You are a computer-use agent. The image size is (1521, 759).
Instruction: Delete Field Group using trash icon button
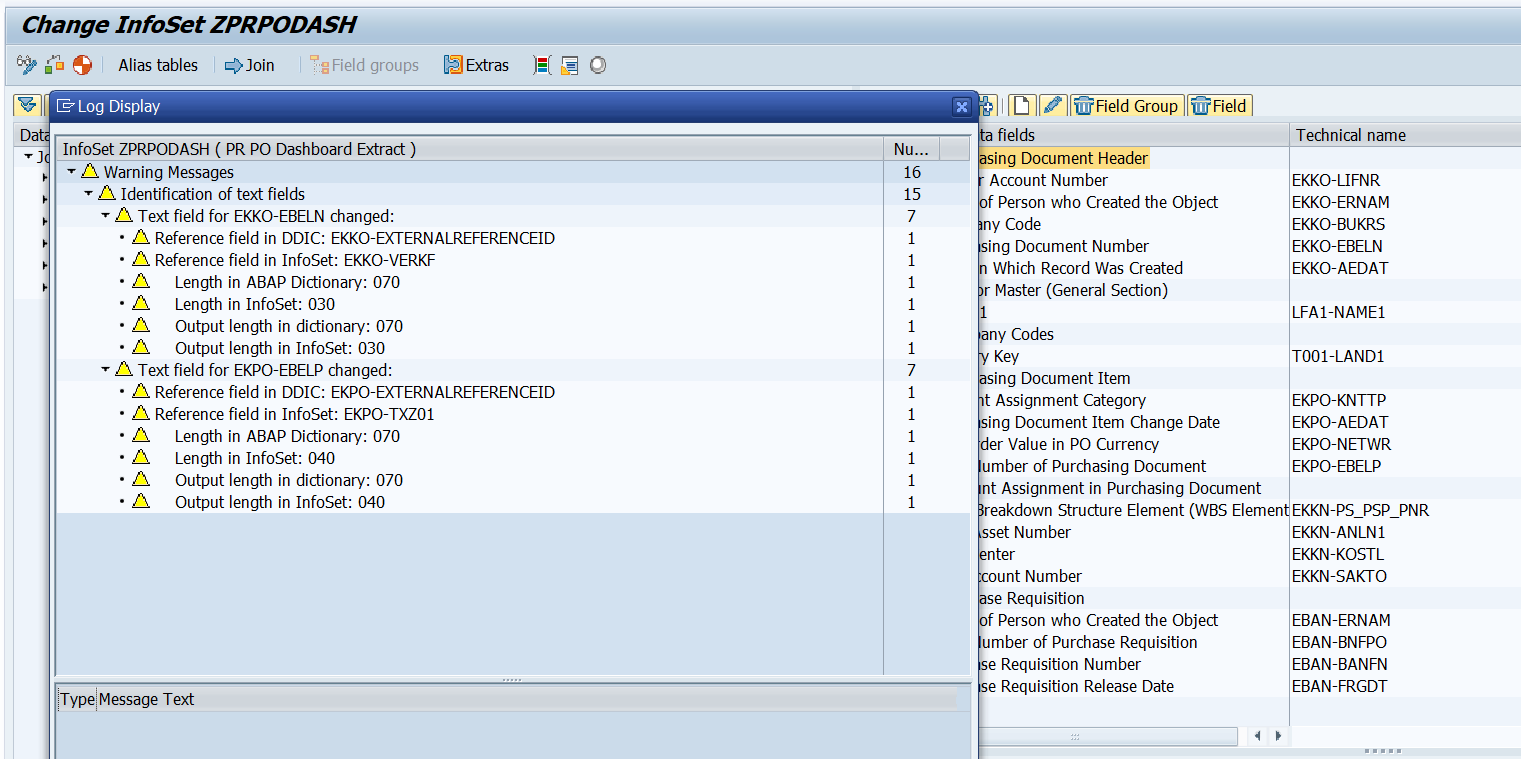pos(1127,105)
